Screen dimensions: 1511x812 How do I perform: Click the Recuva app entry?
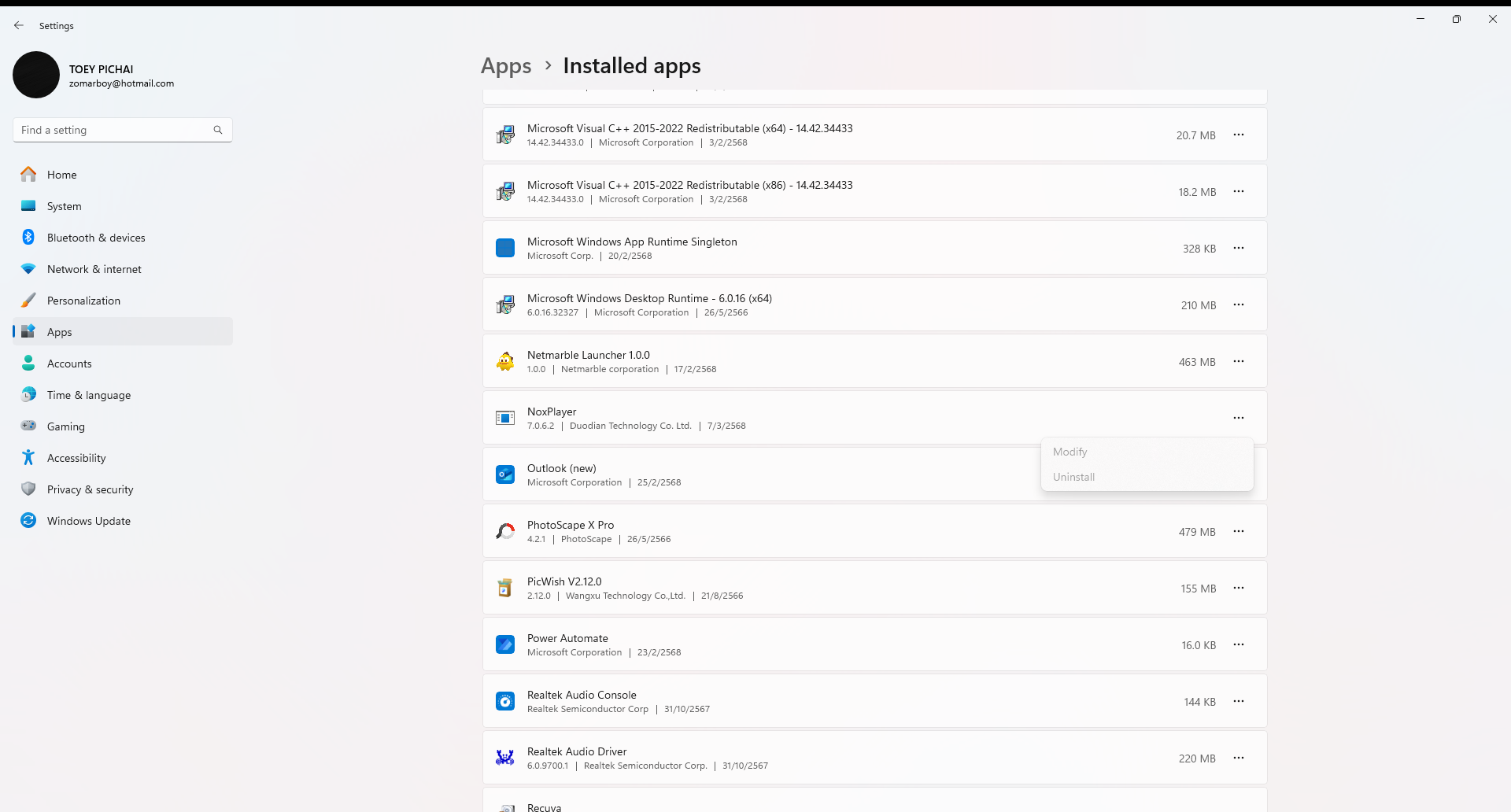(x=874, y=800)
